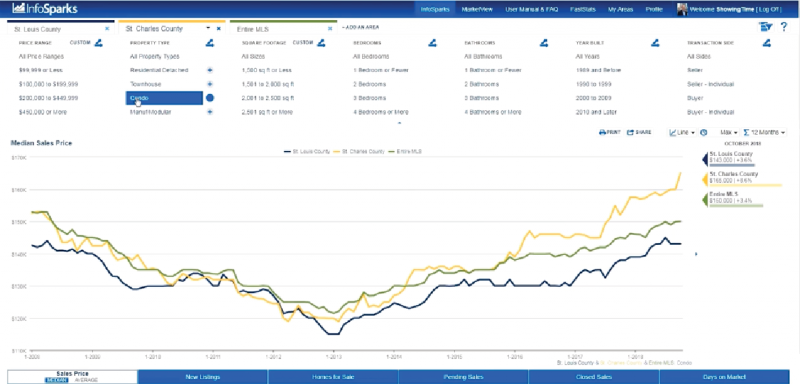This screenshot has height=384, width=800.
Task: Toggle the filled round marker next to Condo
Action: pyautogui.click(x=210, y=98)
